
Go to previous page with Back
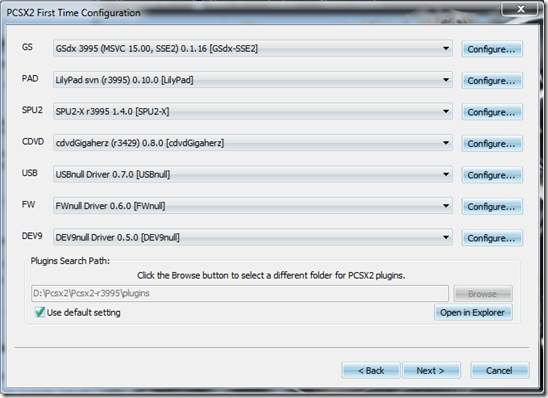[371, 370]
